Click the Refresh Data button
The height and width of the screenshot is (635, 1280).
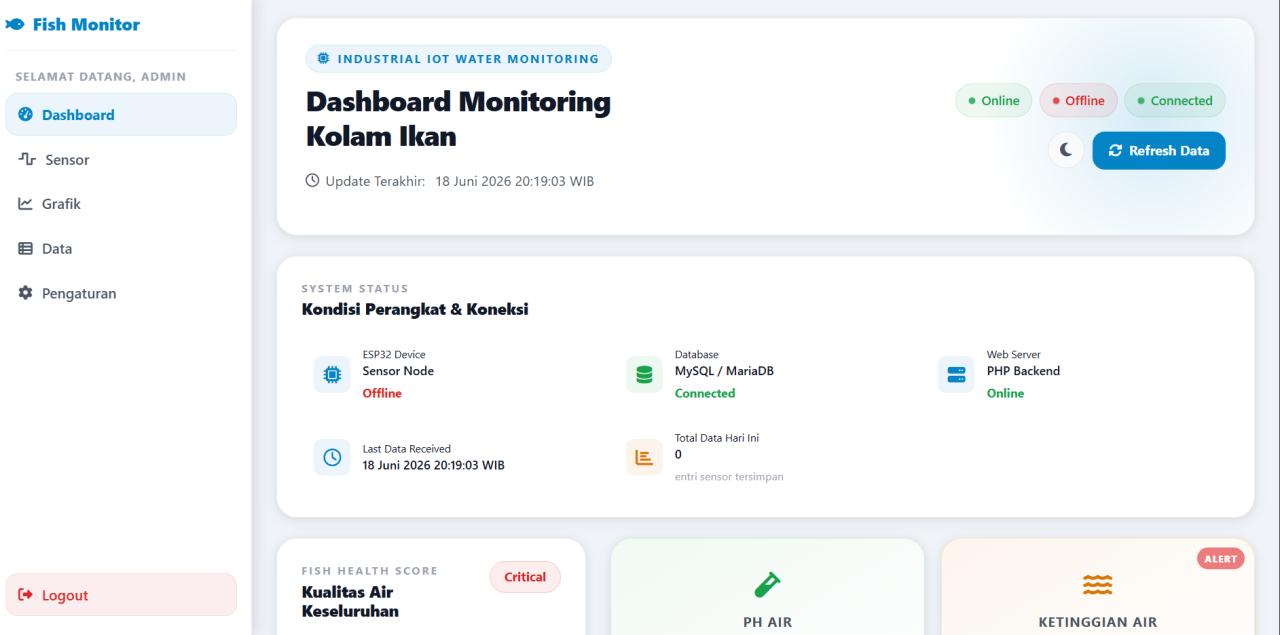tap(1159, 151)
